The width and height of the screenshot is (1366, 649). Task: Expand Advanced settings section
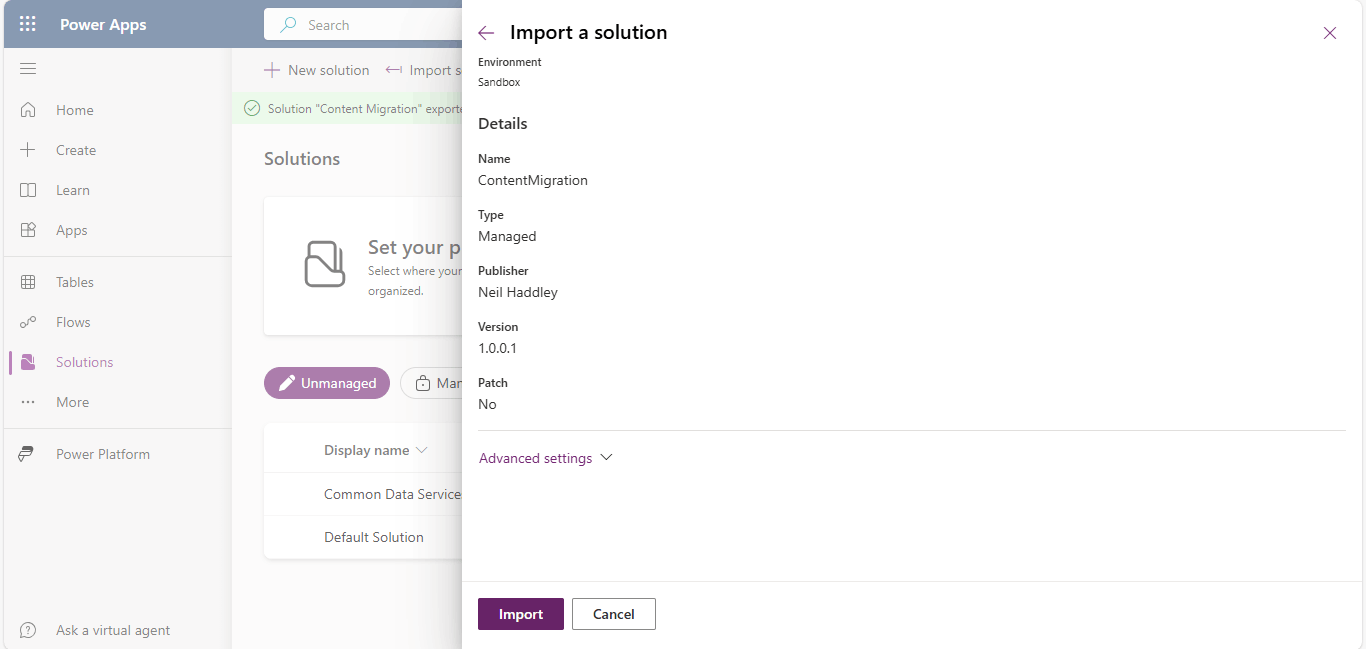coord(545,458)
